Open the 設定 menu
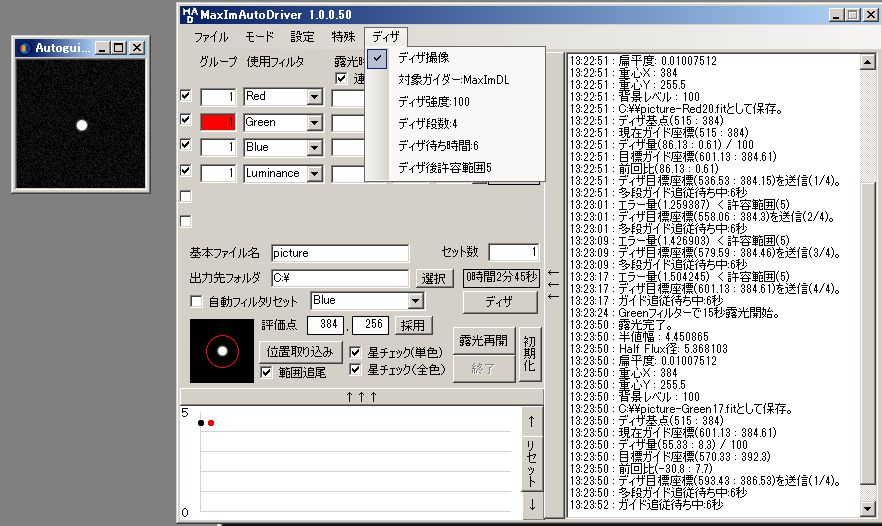882x526 pixels. pyautogui.click(x=302, y=37)
